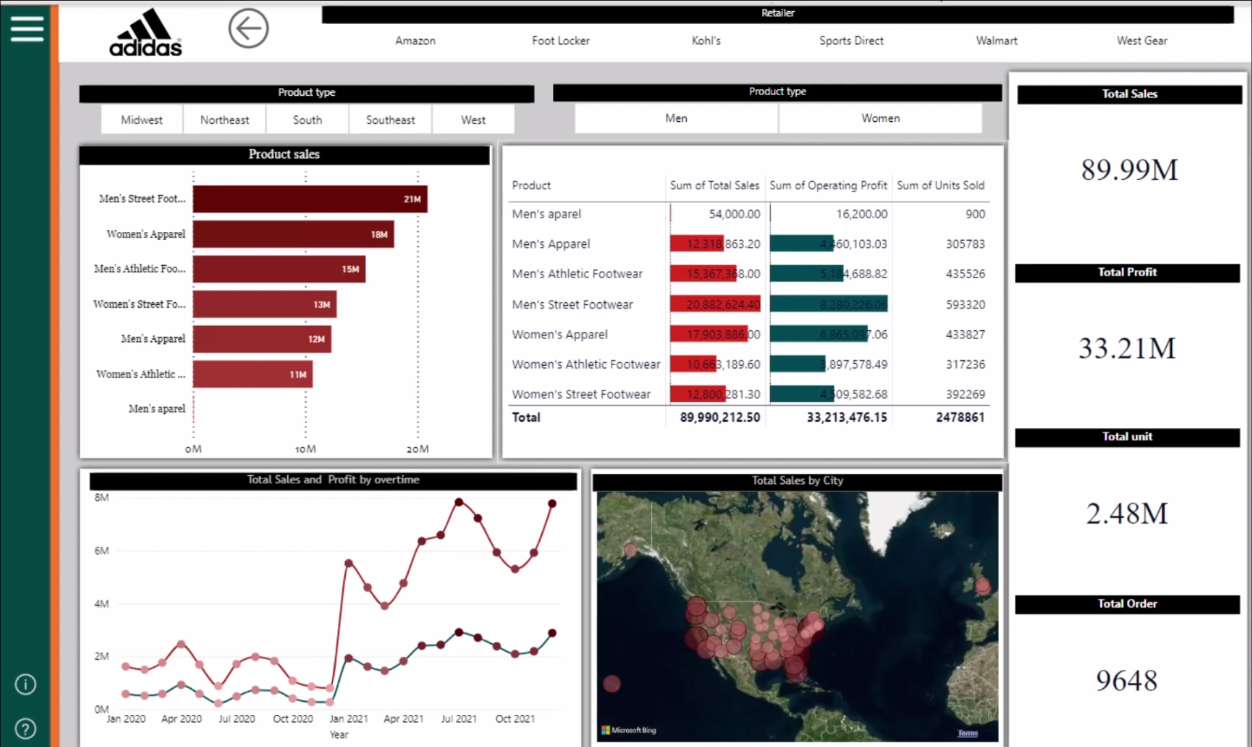
Task: Toggle the Men product type filter
Action: [x=676, y=118]
